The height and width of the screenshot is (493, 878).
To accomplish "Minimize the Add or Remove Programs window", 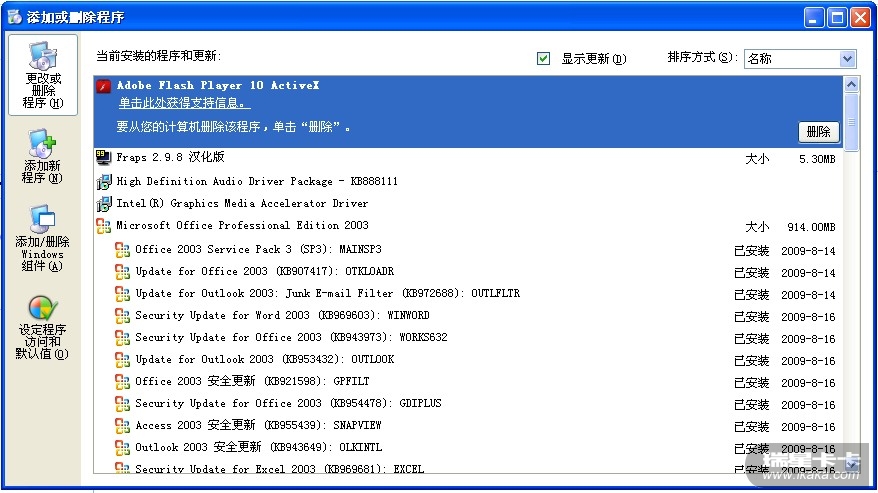I will click(814, 17).
